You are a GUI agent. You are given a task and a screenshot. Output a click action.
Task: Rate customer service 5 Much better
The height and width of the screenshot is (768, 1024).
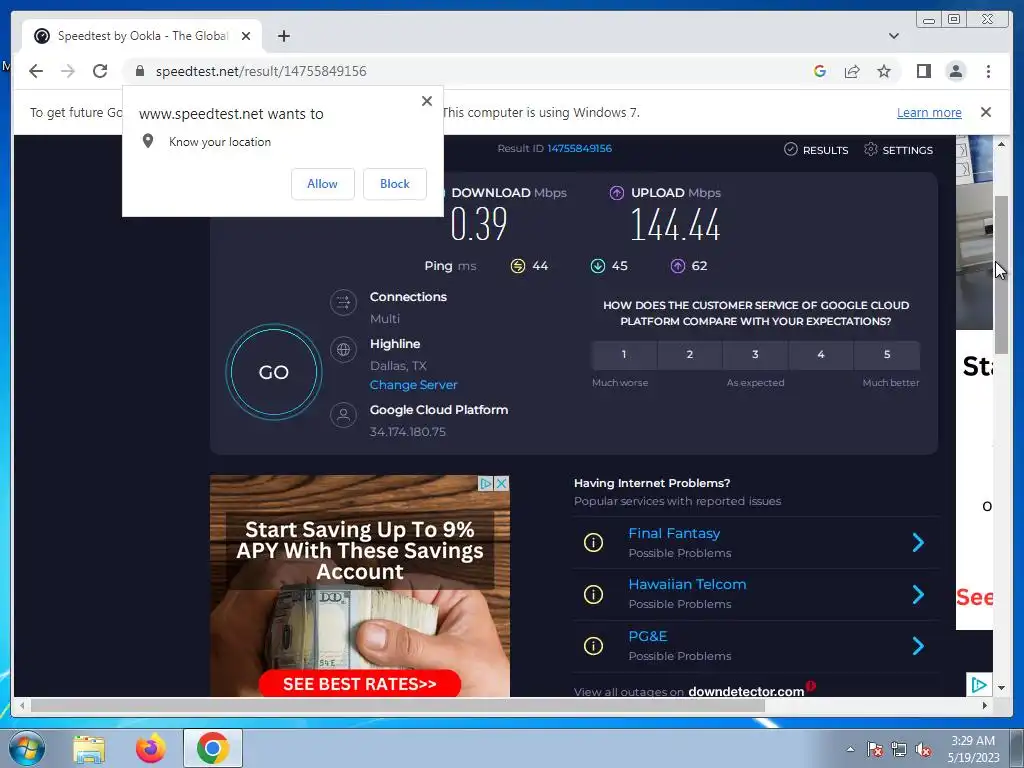click(x=887, y=355)
